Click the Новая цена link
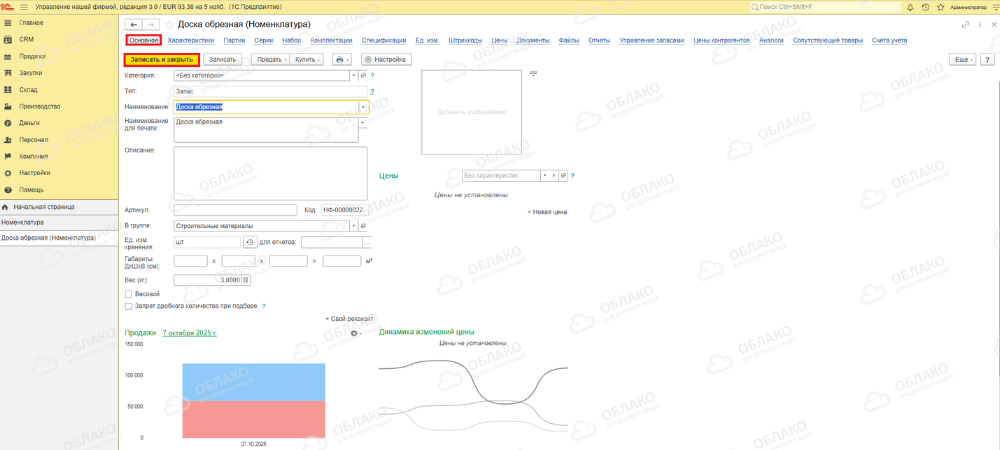This screenshot has height=450, width=1000. [x=548, y=212]
